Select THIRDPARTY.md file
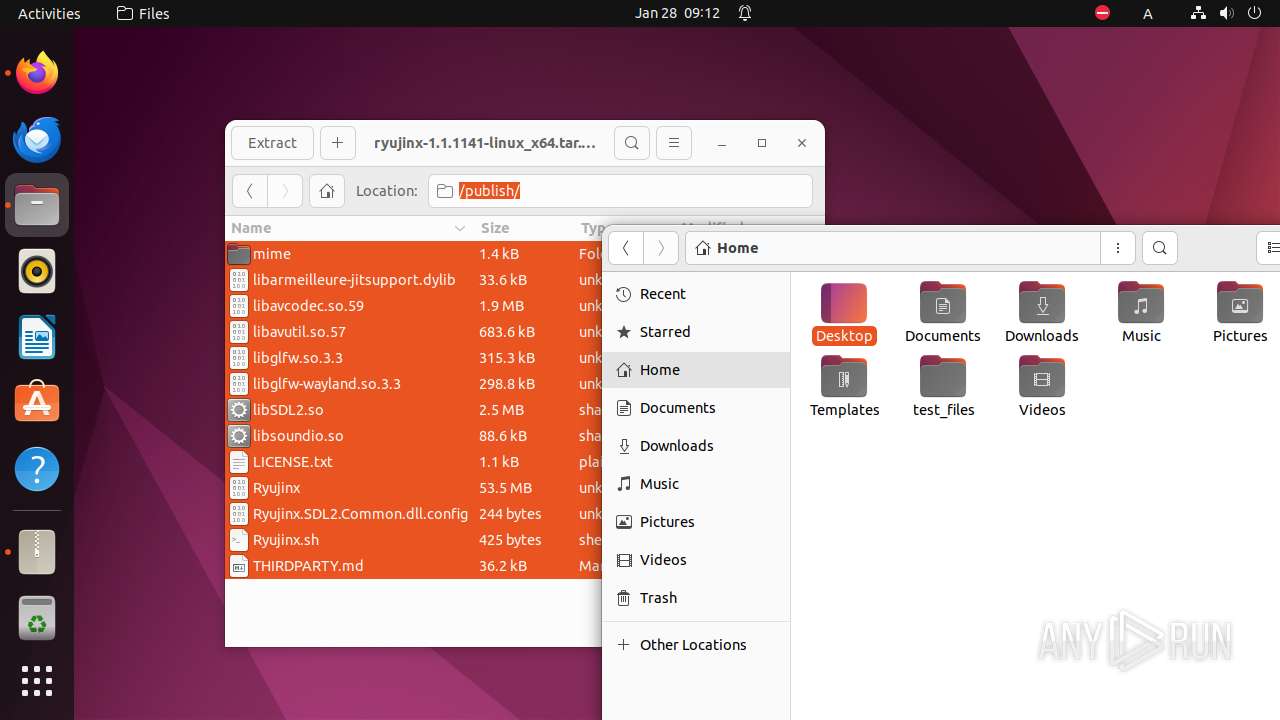This screenshot has height=720, width=1280. (x=415, y=566)
